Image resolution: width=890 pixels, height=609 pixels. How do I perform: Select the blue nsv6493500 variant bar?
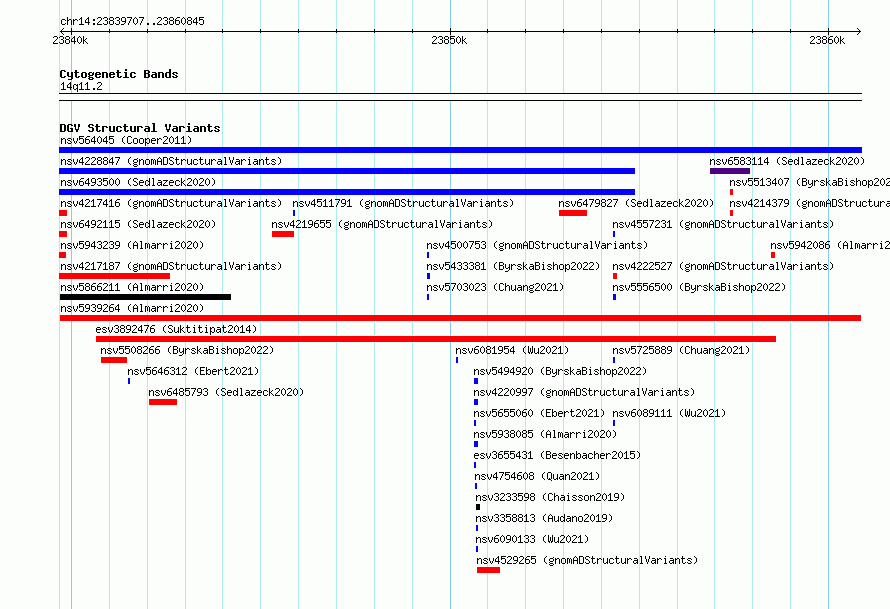pyautogui.click(x=347, y=192)
